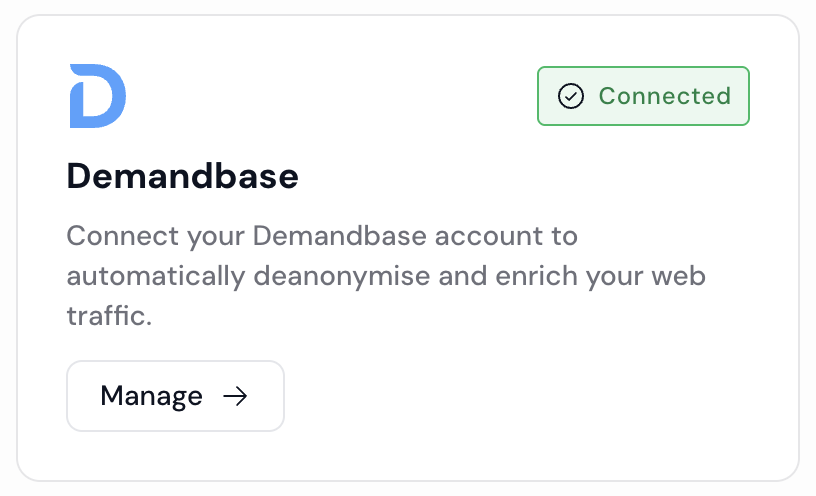Click the right arrow icon inside Manage

[x=235, y=396]
